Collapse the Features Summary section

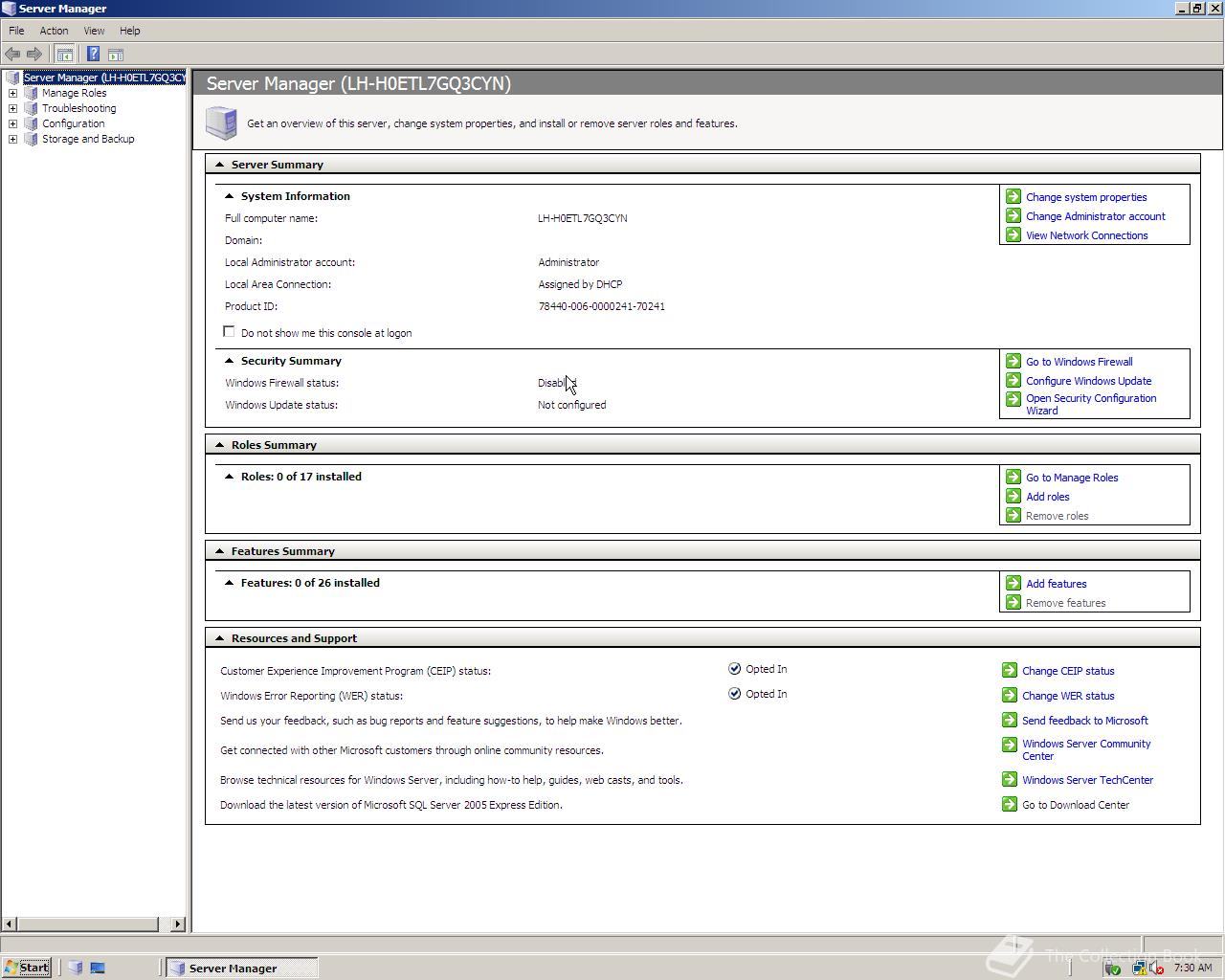click(219, 551)
